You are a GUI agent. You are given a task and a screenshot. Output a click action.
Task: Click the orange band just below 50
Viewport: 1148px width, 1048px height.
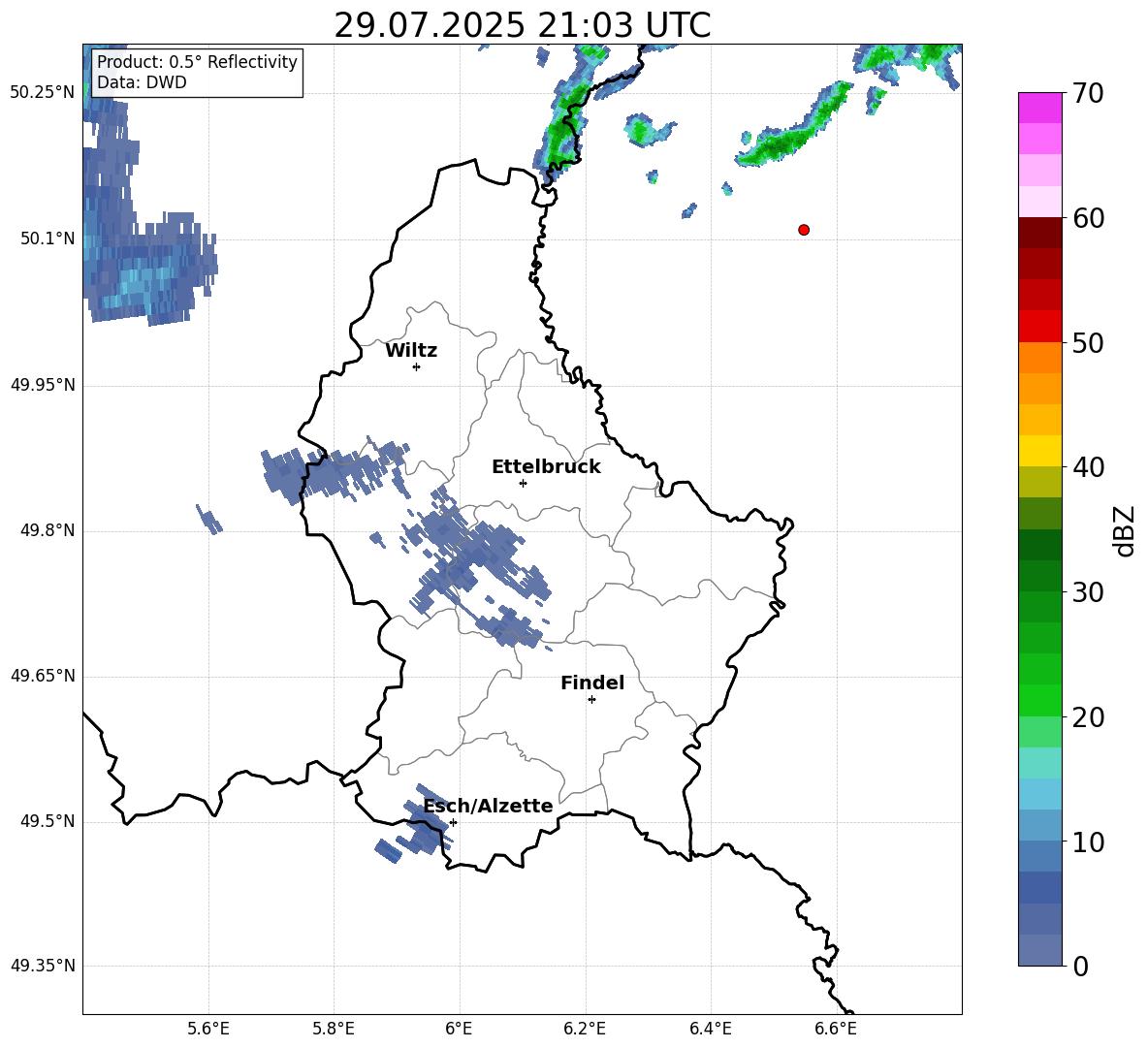[1039, 358]
